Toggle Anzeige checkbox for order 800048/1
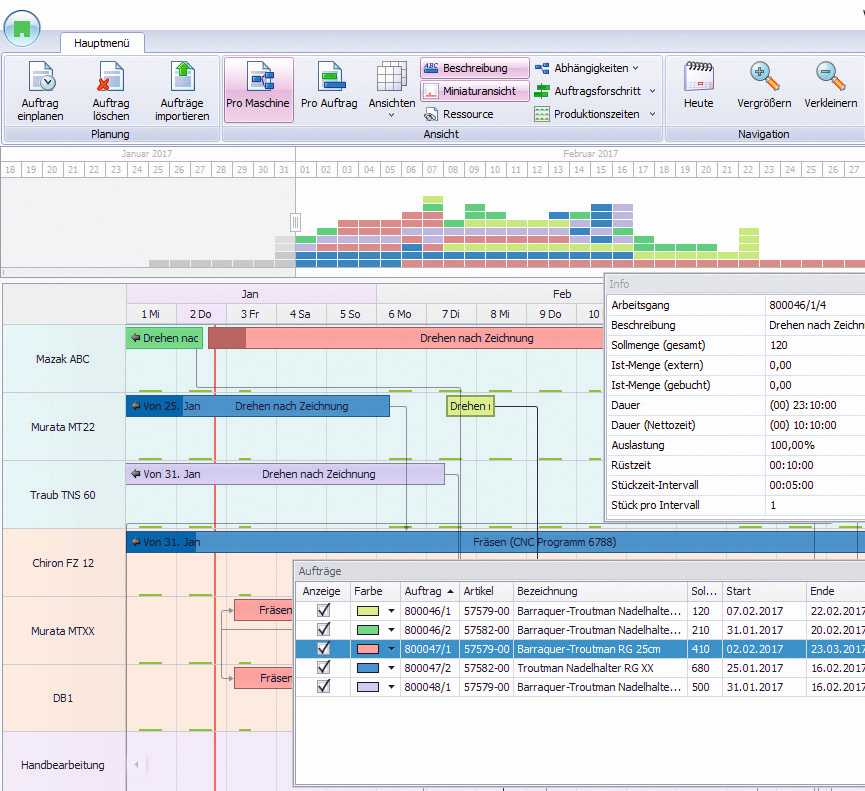The height and width of the screenshot is (791, 865). [323, 686]
